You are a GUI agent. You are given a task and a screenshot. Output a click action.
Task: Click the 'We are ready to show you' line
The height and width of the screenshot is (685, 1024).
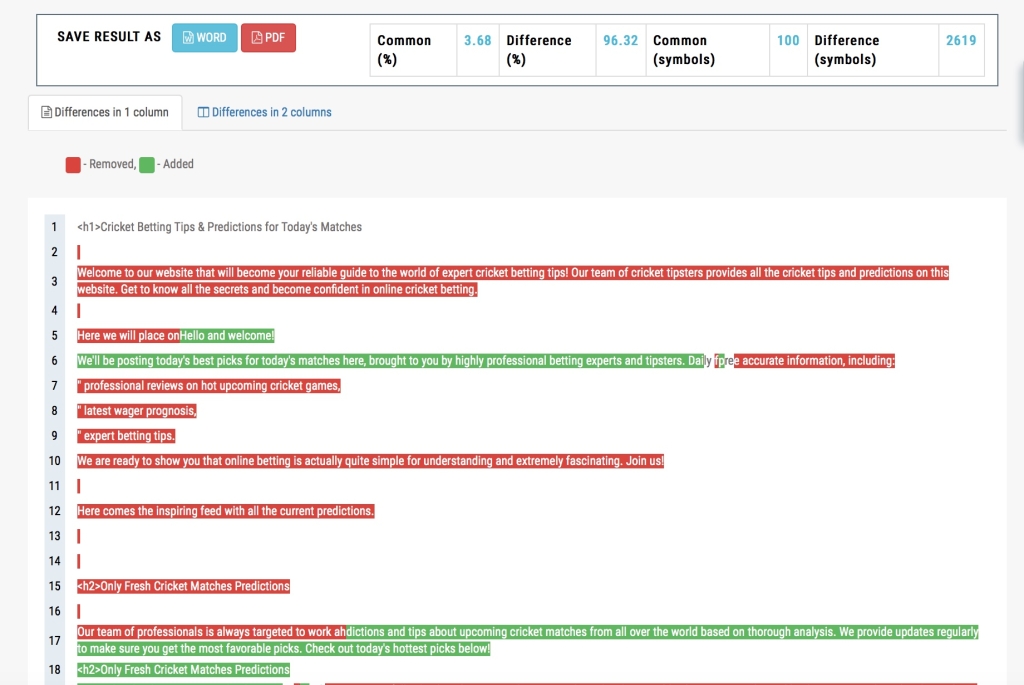point(370,461)
